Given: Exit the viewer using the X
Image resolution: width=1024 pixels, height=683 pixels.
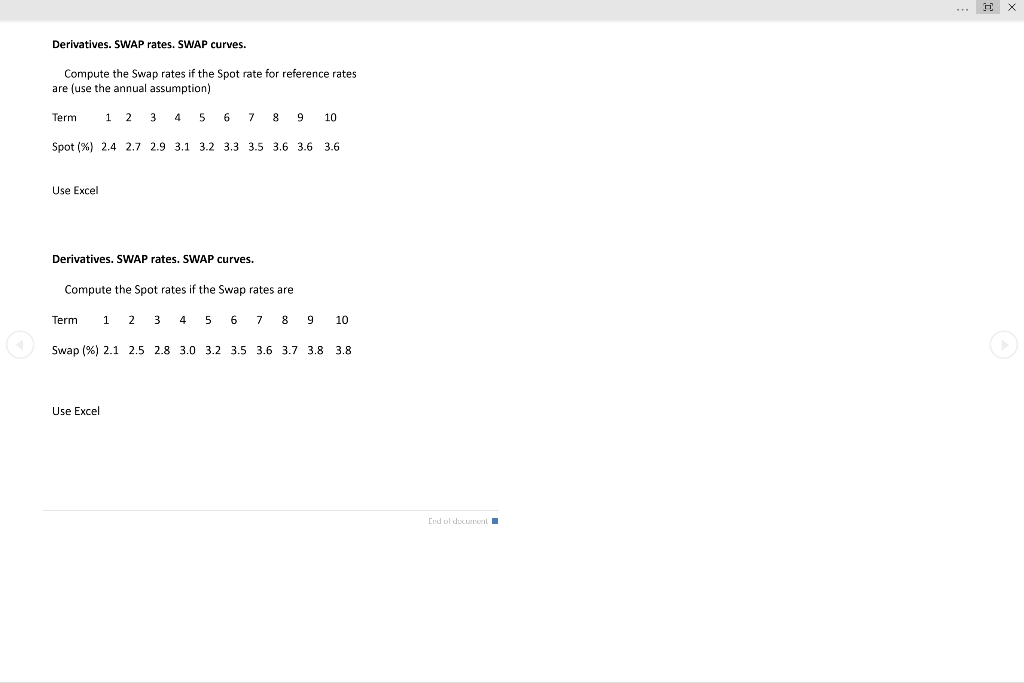Looking at the screenshot, I should [x=1010, y=8].
